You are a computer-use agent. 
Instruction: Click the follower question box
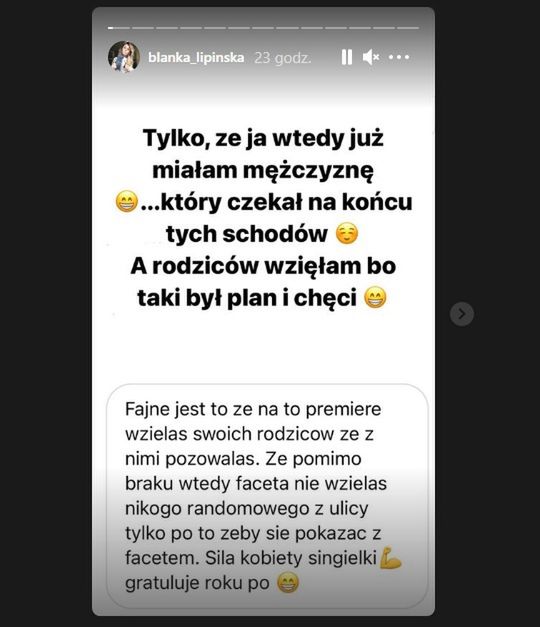click(x=267, y=496)
